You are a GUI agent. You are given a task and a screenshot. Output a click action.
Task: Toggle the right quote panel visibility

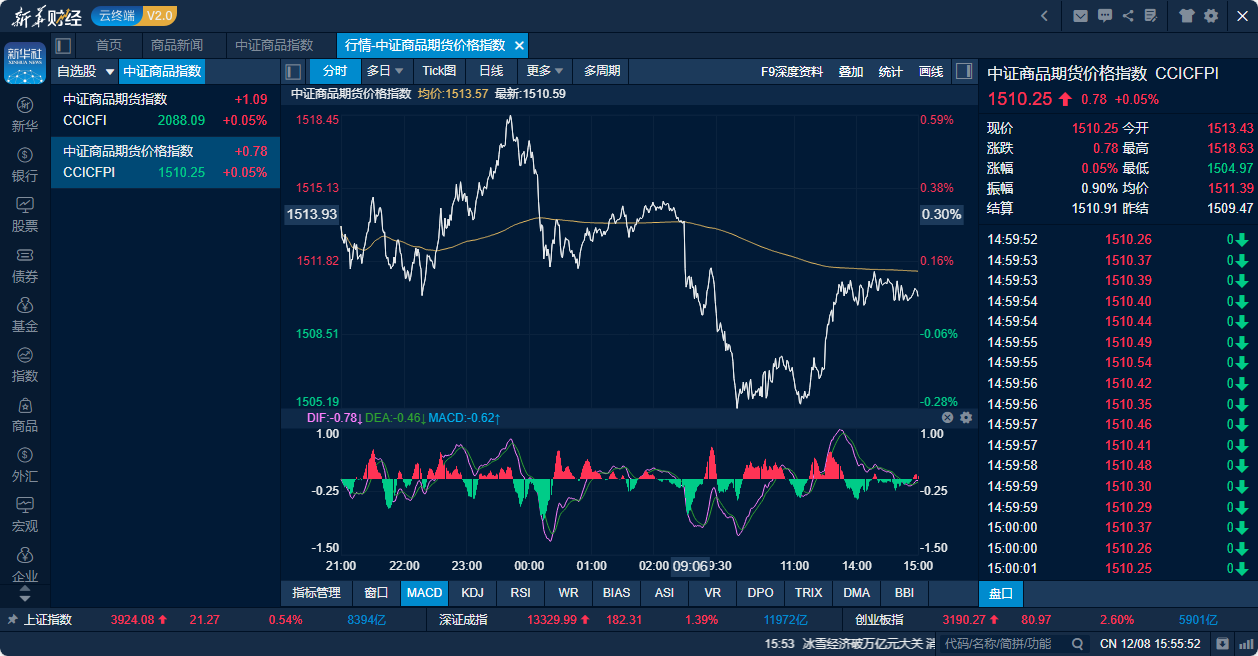(x=964, y=71)
